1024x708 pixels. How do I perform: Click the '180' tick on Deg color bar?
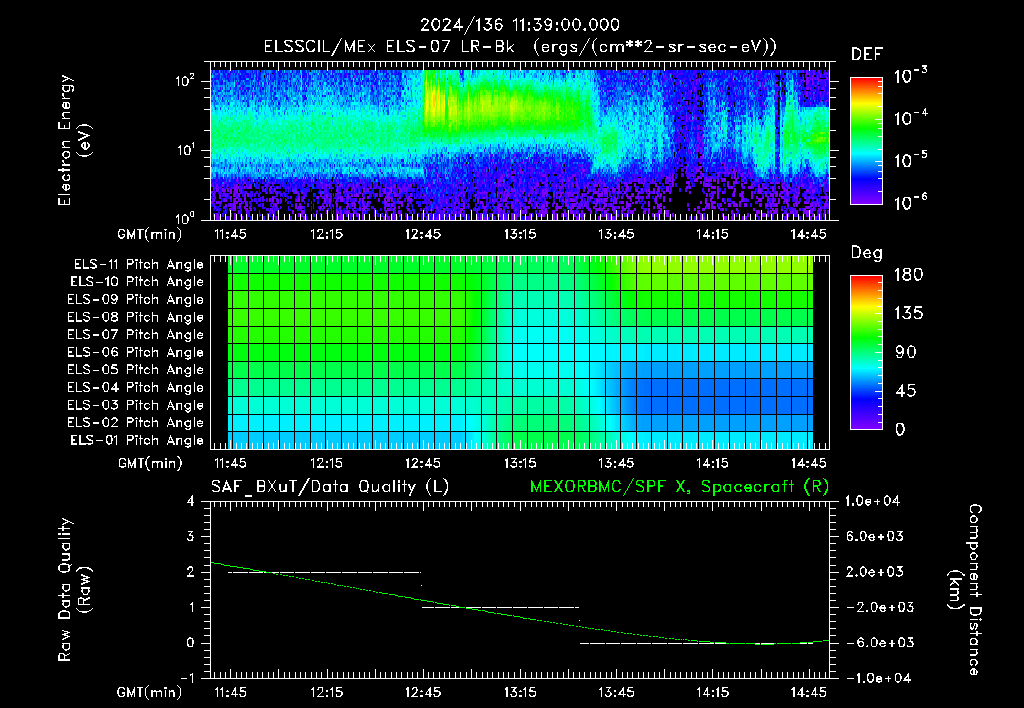tap(908, 274)
